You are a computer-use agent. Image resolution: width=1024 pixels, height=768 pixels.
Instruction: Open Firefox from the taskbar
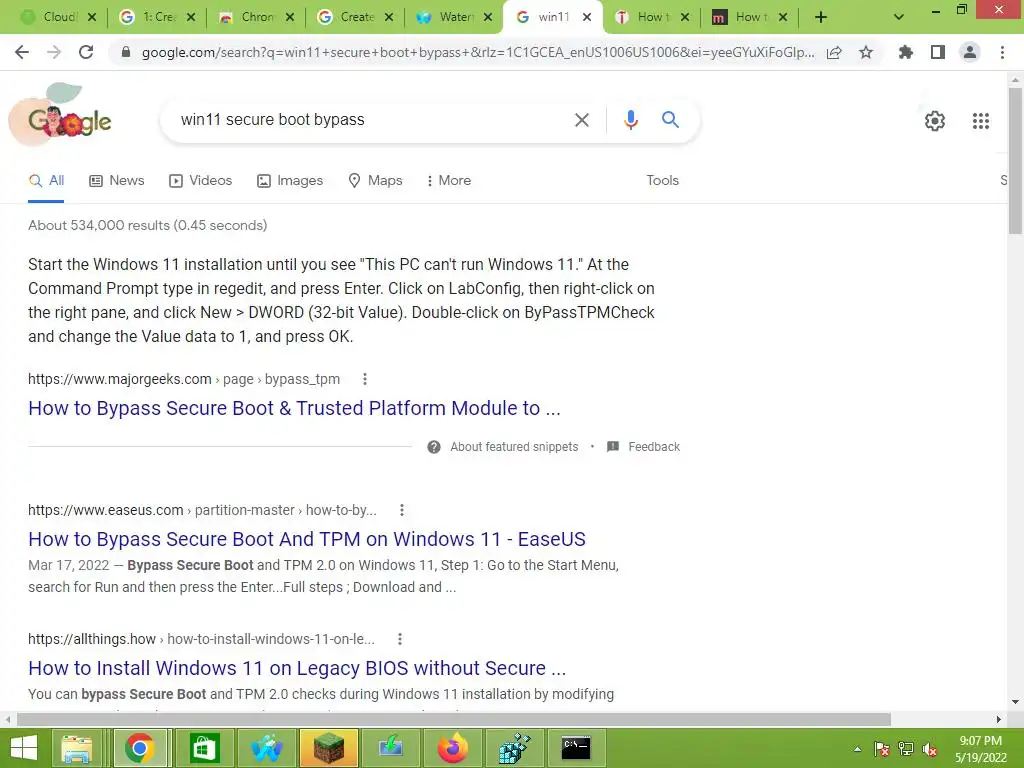coord(453,748)
